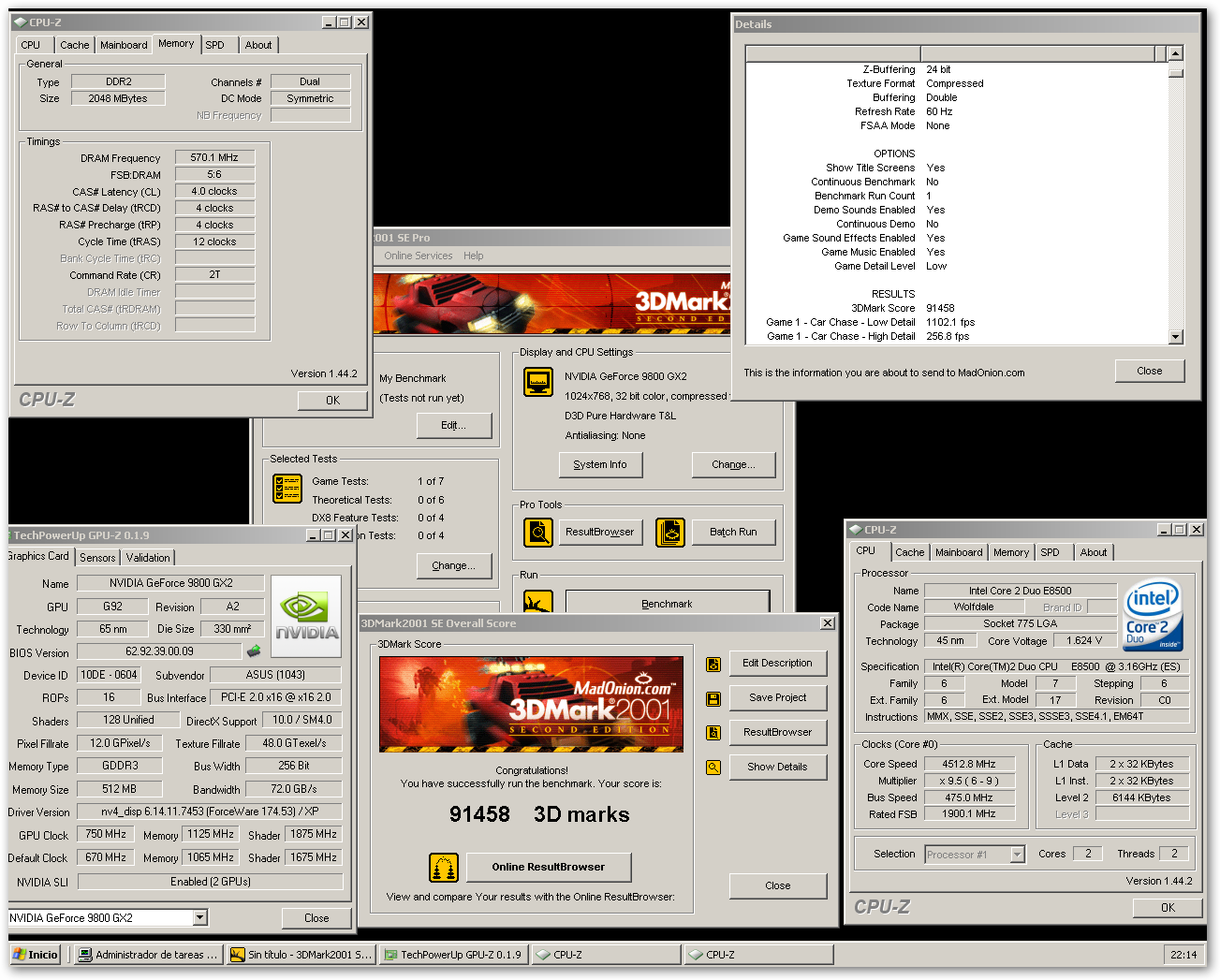
Task: Click OK in the CPU-Z Memory window
Action: click(x=332, y=401)
